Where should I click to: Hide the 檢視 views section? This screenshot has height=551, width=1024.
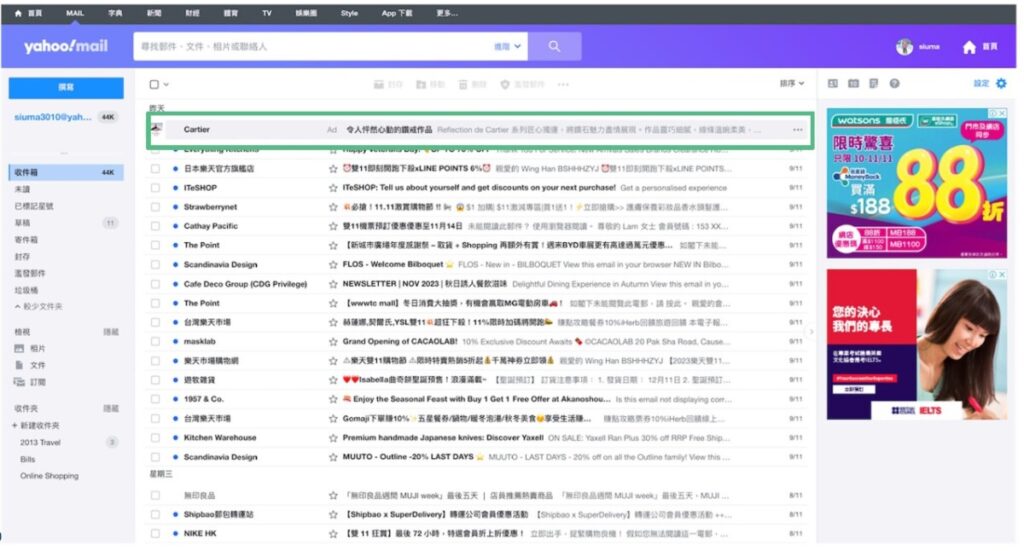[111, 332]
